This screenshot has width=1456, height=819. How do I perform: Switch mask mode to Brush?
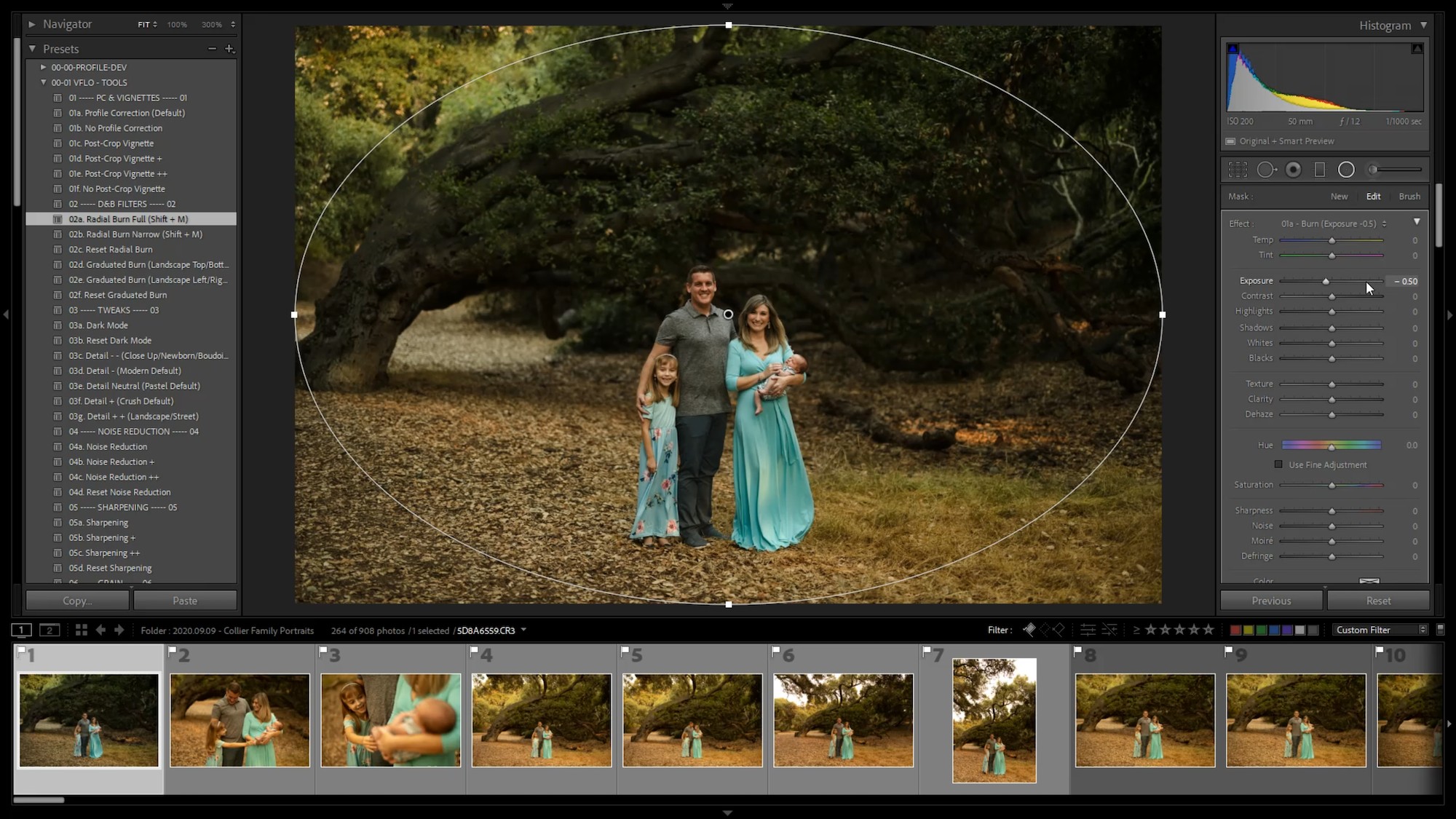[1409, 197]
